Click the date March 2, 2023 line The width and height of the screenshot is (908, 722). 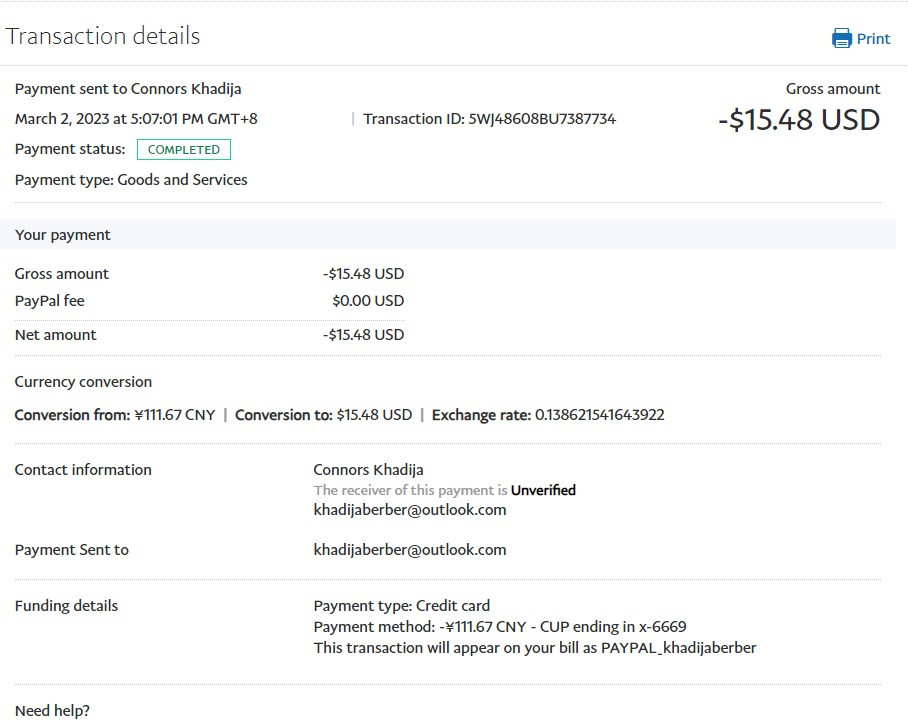click(136, 119)
